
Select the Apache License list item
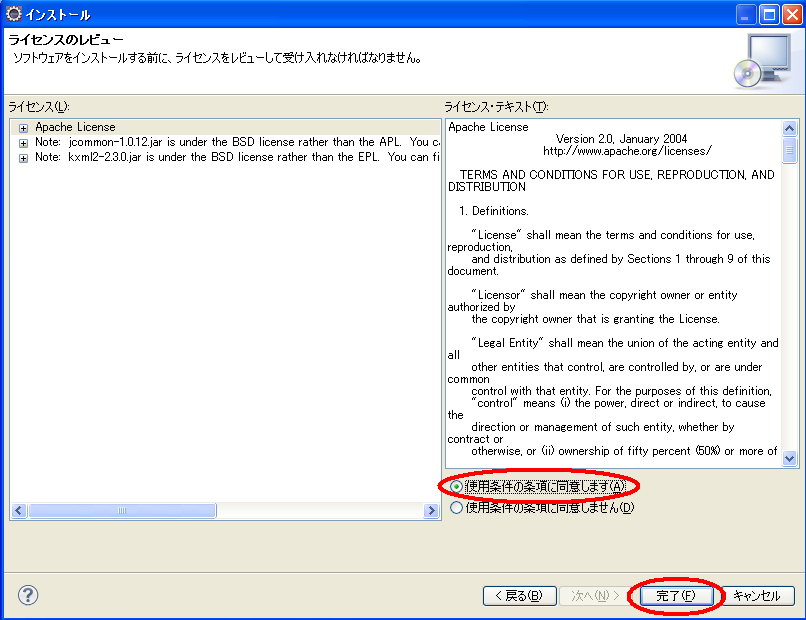click(75, 127)
